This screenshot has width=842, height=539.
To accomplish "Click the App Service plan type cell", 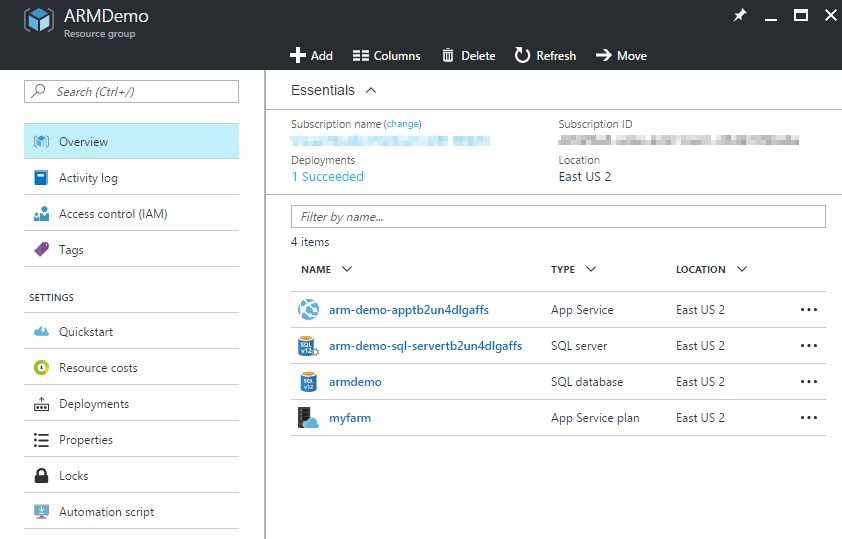I will tap(595, 418).
